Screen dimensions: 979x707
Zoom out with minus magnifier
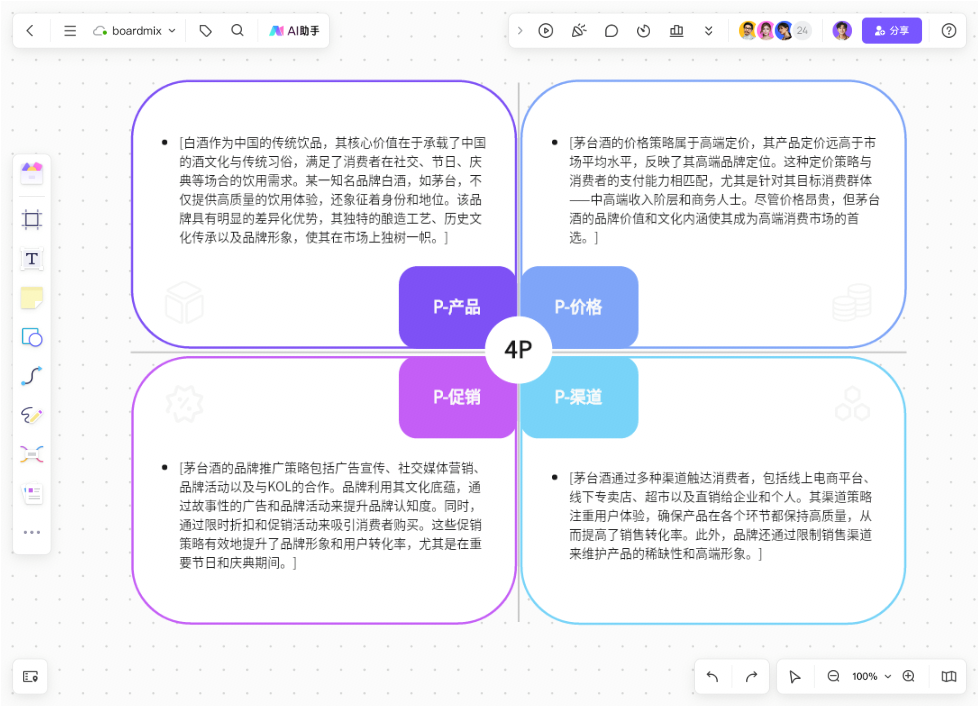[x=833, y=676]
